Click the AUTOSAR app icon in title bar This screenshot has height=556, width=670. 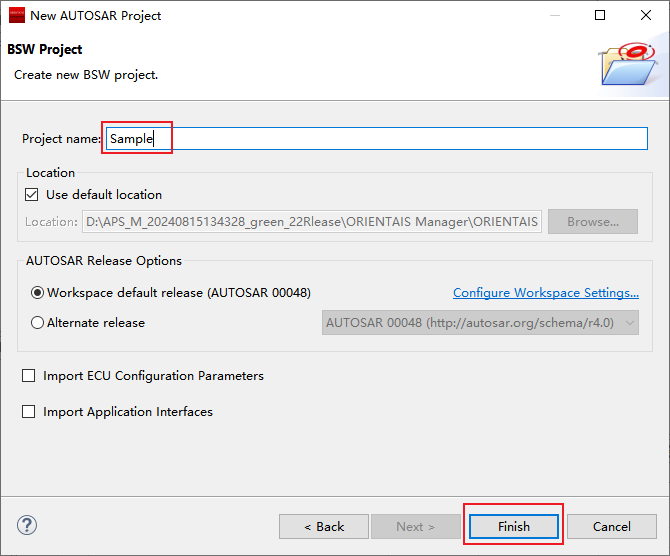pos(16,15)
